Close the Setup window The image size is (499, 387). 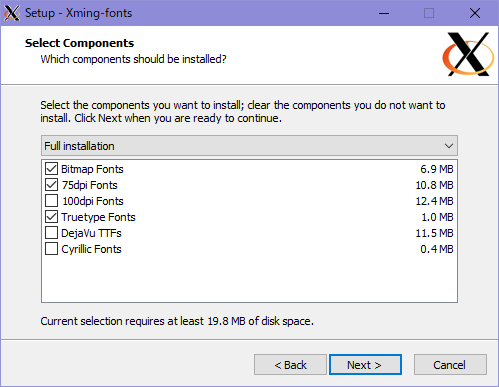[475, 13]
